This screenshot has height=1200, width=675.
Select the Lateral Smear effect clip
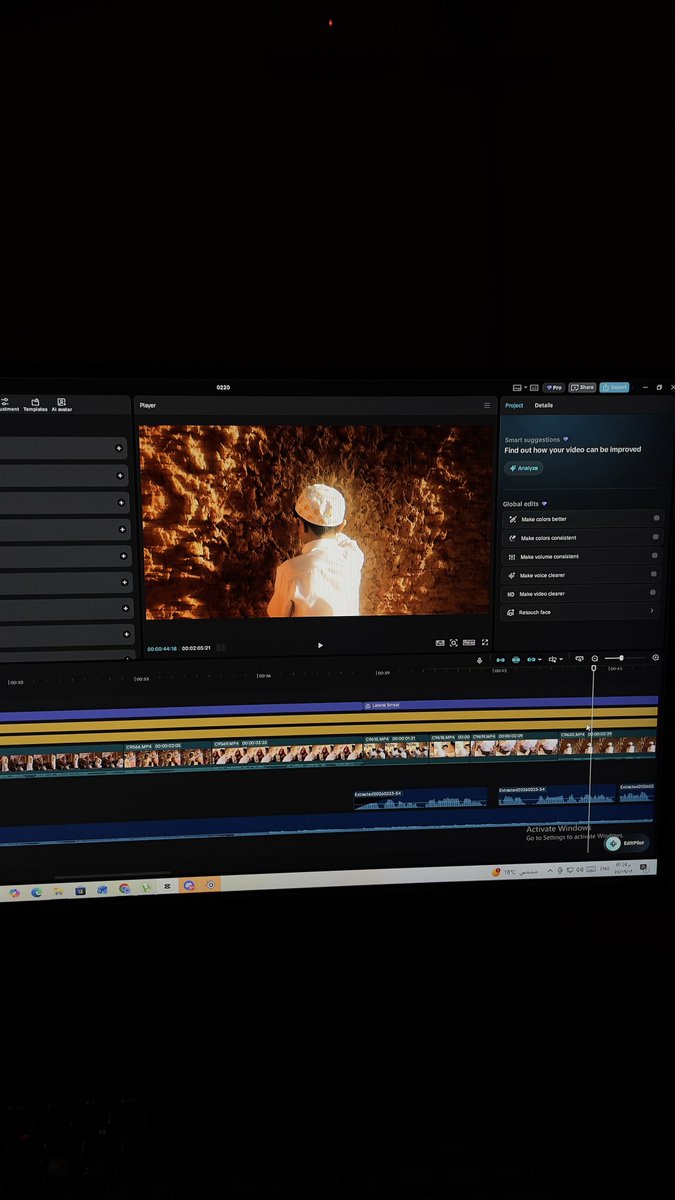(510, 704)
